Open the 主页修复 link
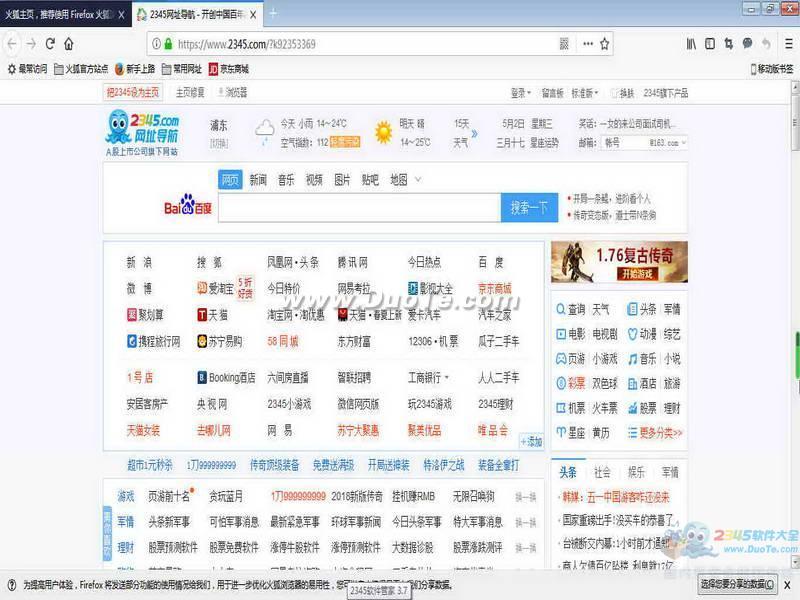This screenshot has width=800, height=600. tap(190, 92)
